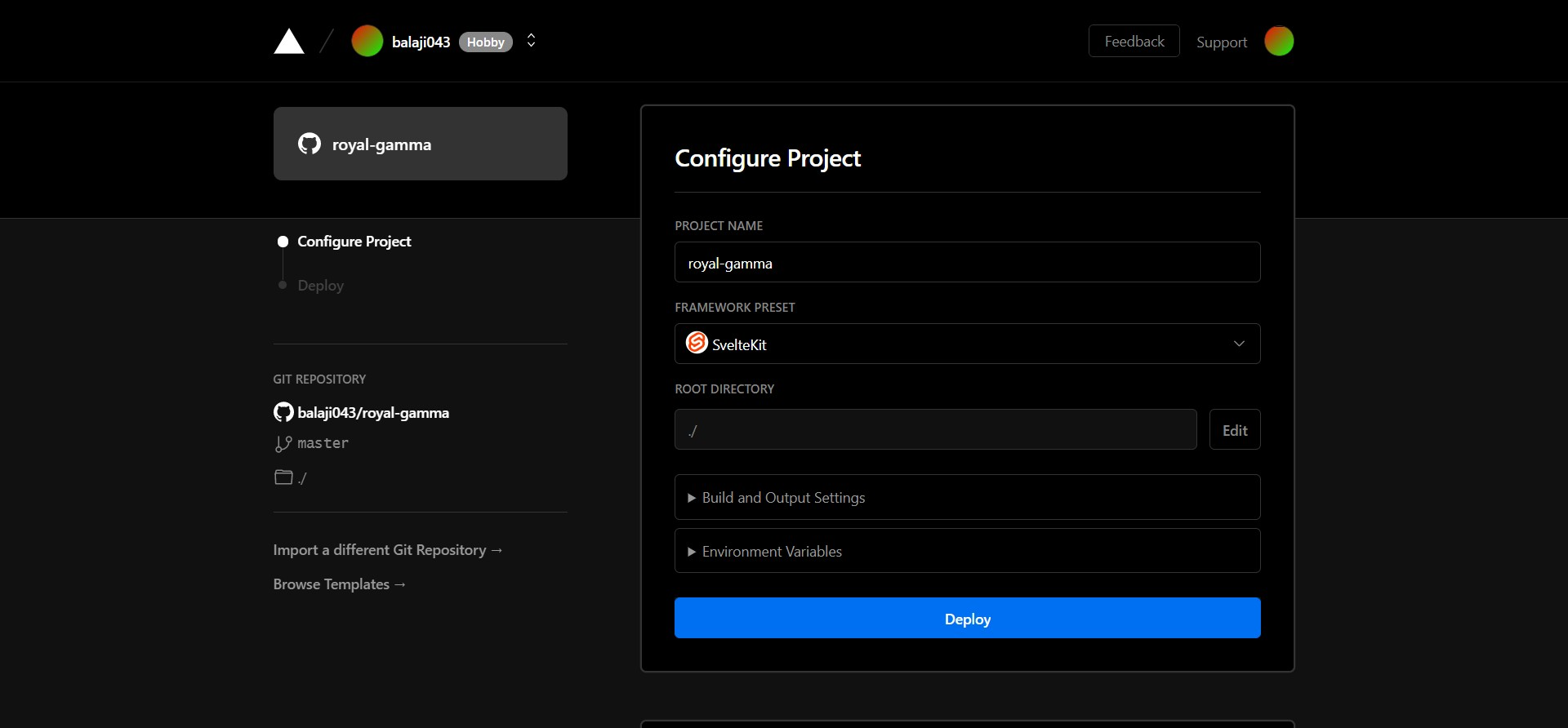
Task: Open balaji043 account avatar in header
Action: coord(367,41)
